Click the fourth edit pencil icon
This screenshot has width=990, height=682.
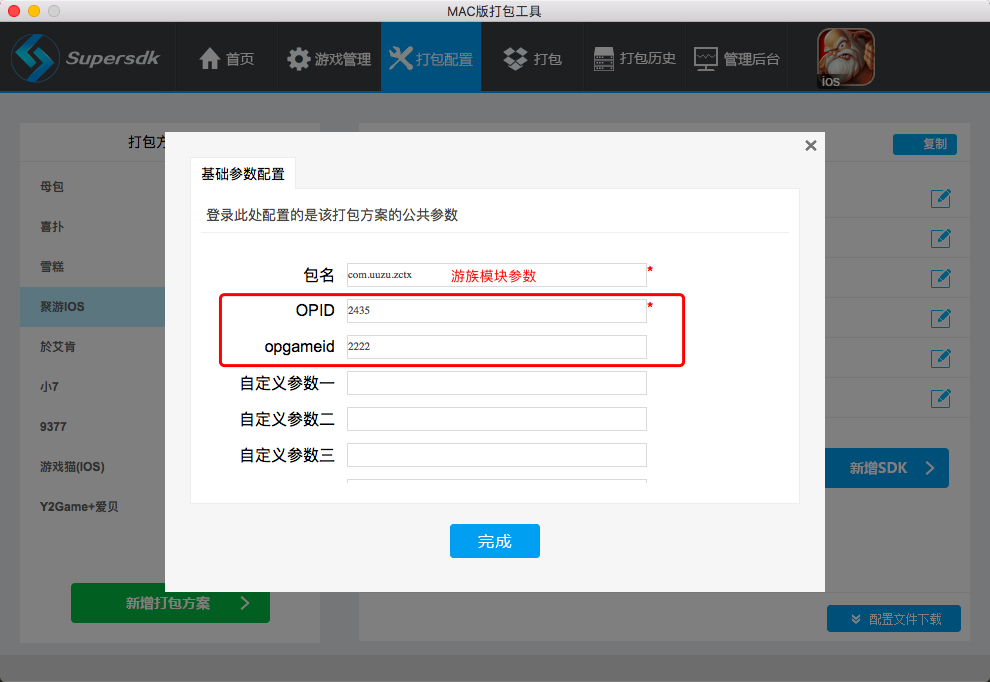click(941, 318)
